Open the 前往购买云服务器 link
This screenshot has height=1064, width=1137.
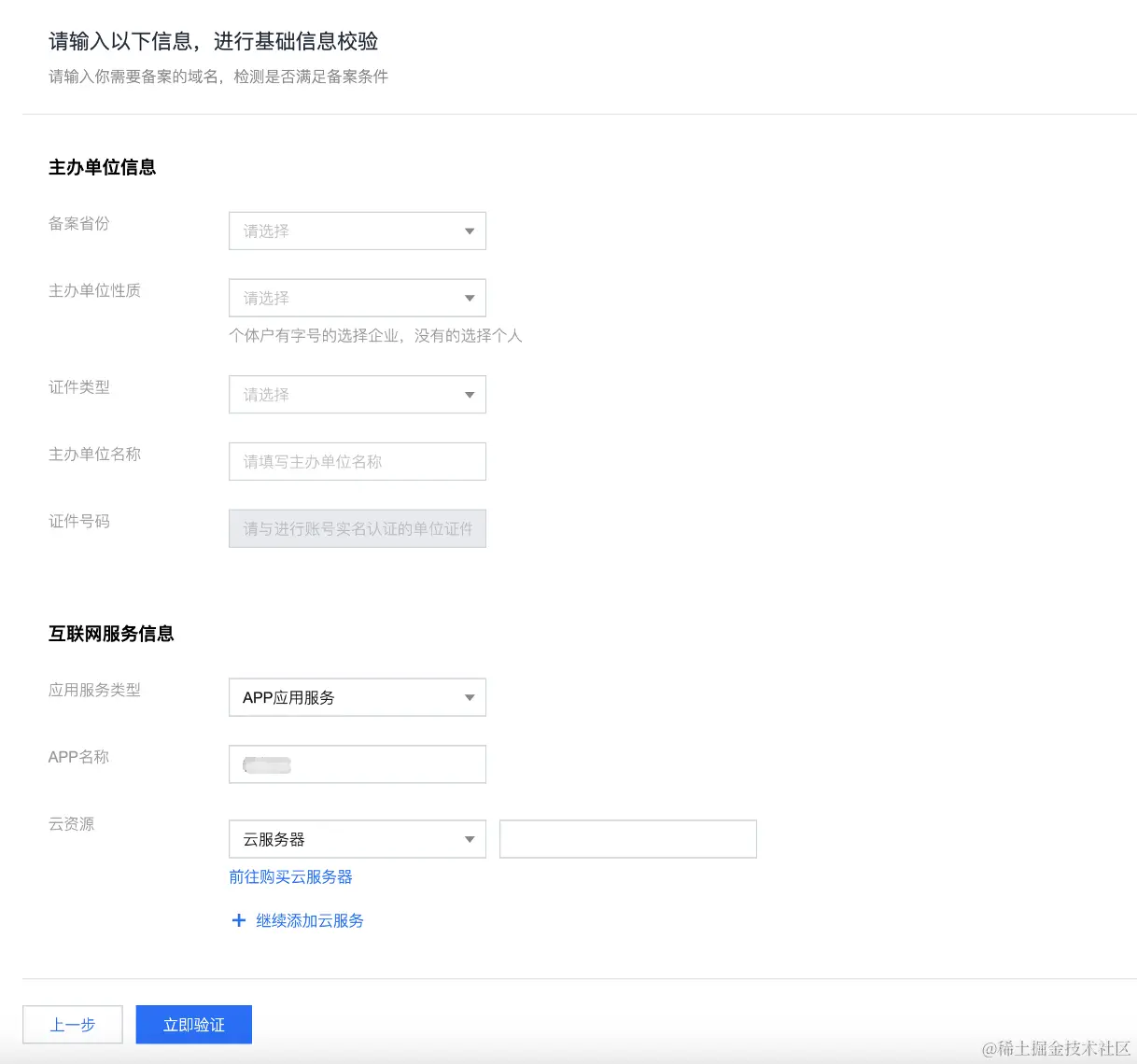pyautogui.click(x=290, y=876)
